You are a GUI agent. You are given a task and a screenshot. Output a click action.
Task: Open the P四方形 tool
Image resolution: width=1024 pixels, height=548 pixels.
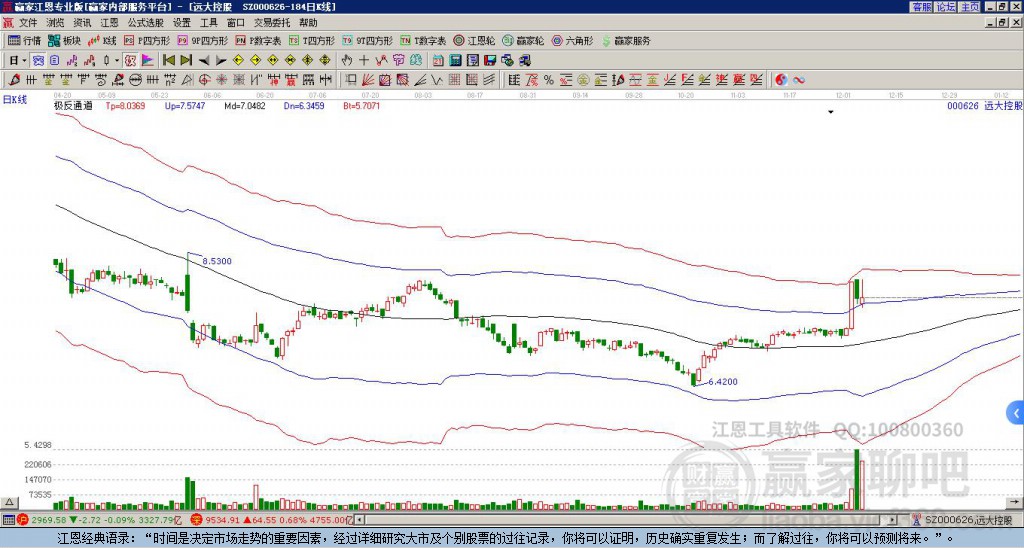coord(147,40)
